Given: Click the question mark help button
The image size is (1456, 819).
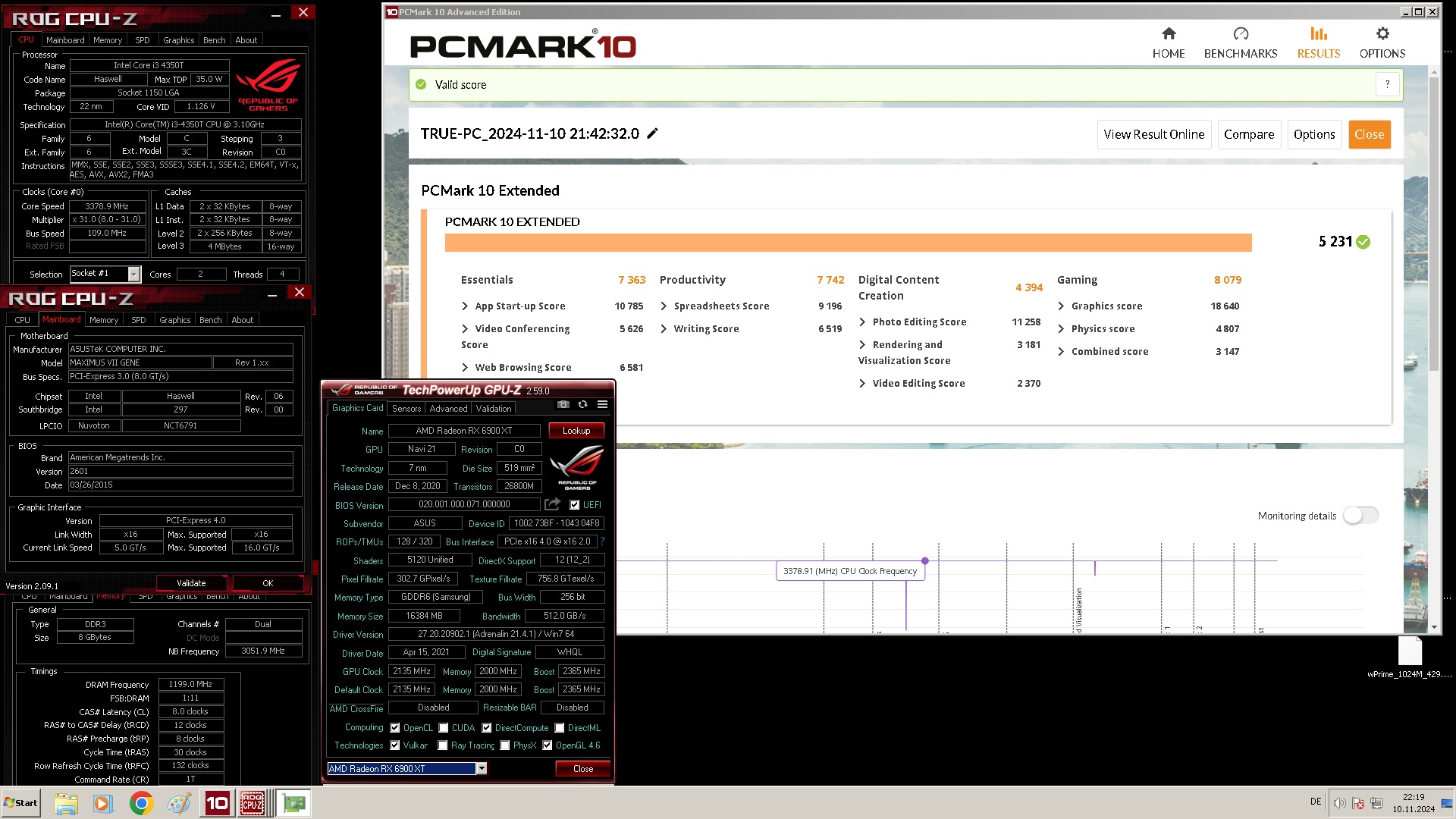Looking at the screenshot, I should pos(1387,84).
